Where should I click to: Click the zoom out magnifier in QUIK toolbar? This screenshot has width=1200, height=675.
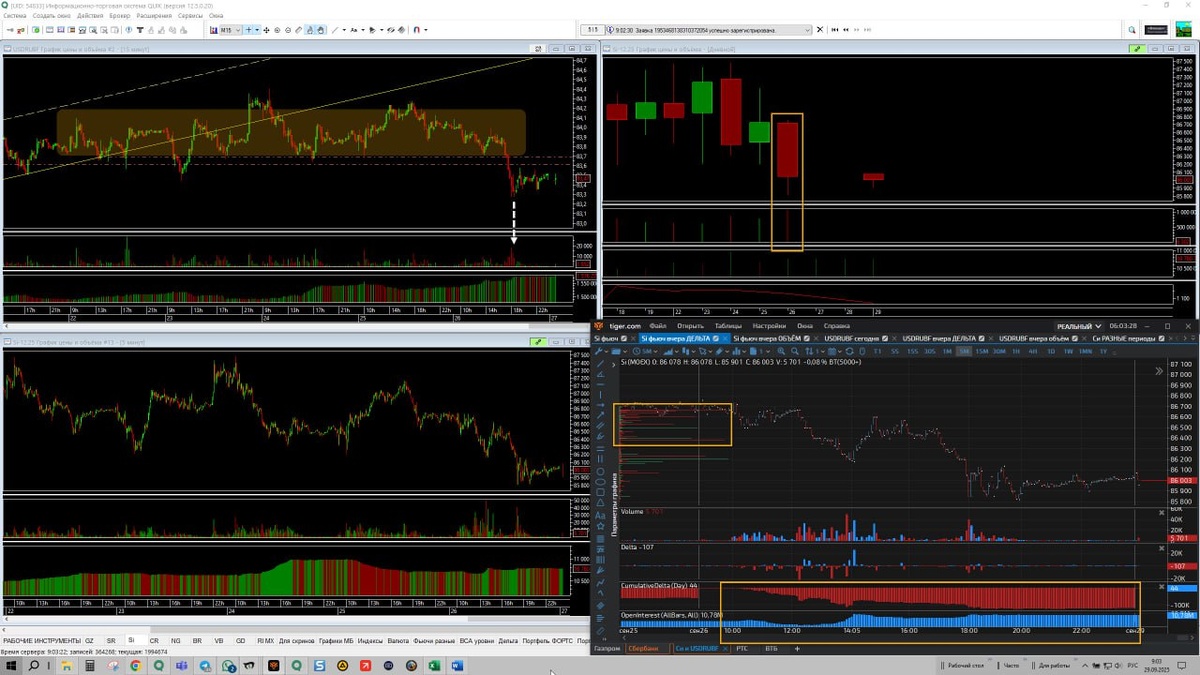[x=288, y=30]
